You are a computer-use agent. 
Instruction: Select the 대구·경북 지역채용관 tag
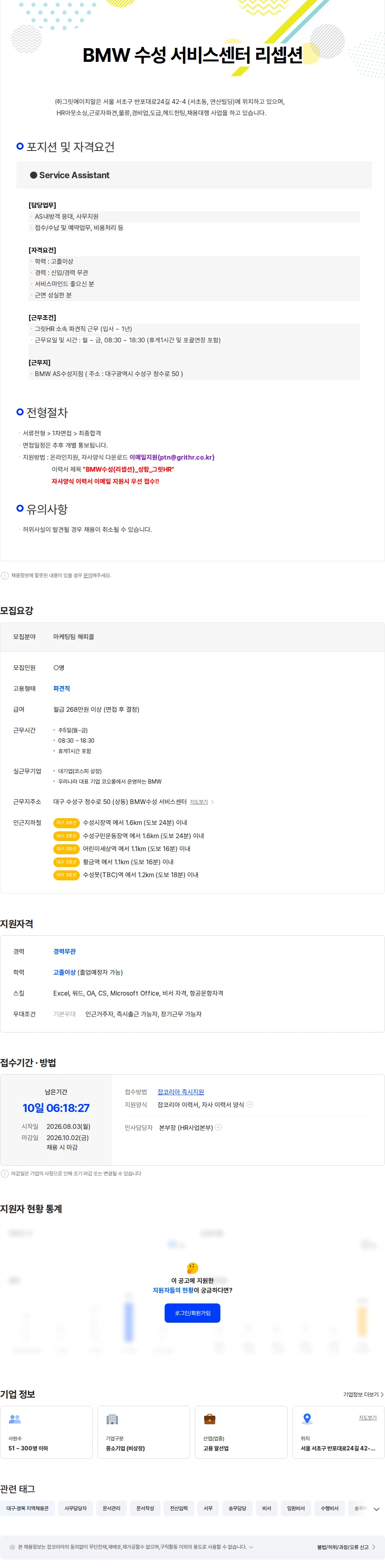[x=27, y=1508]
